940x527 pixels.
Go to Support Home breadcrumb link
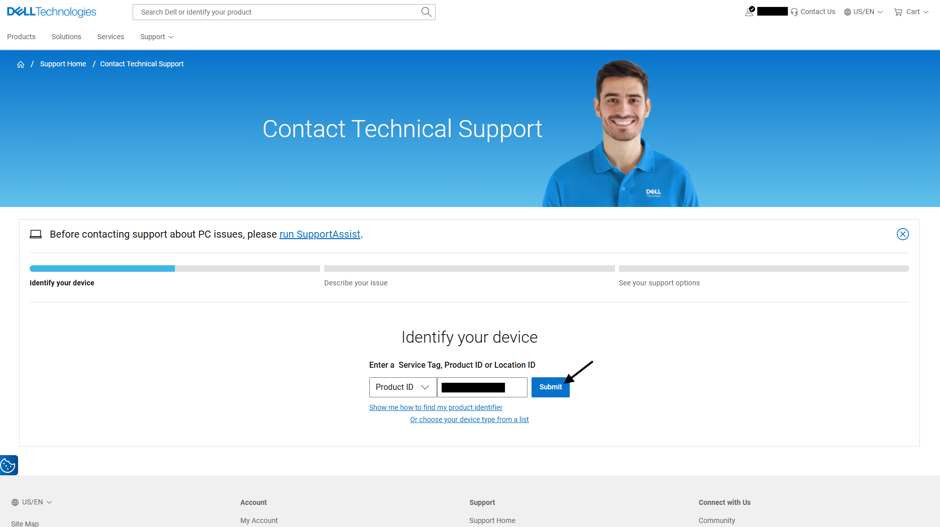(x=63, y=64)
